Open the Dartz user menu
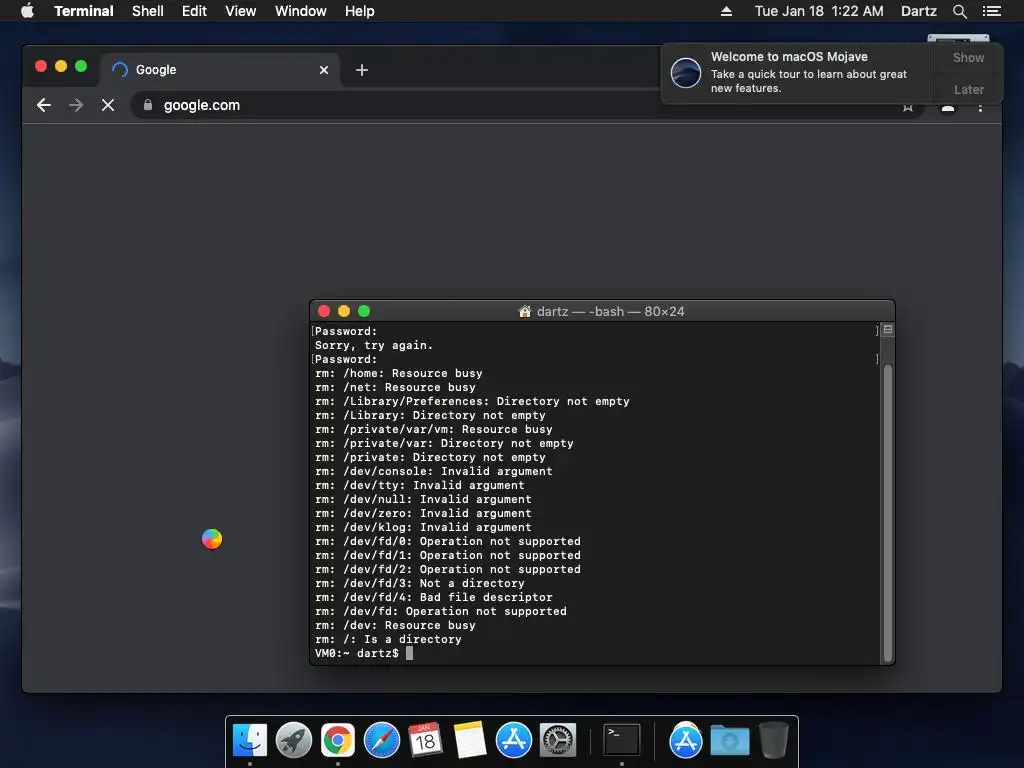Screen dimensions: 1024x768 918,11
